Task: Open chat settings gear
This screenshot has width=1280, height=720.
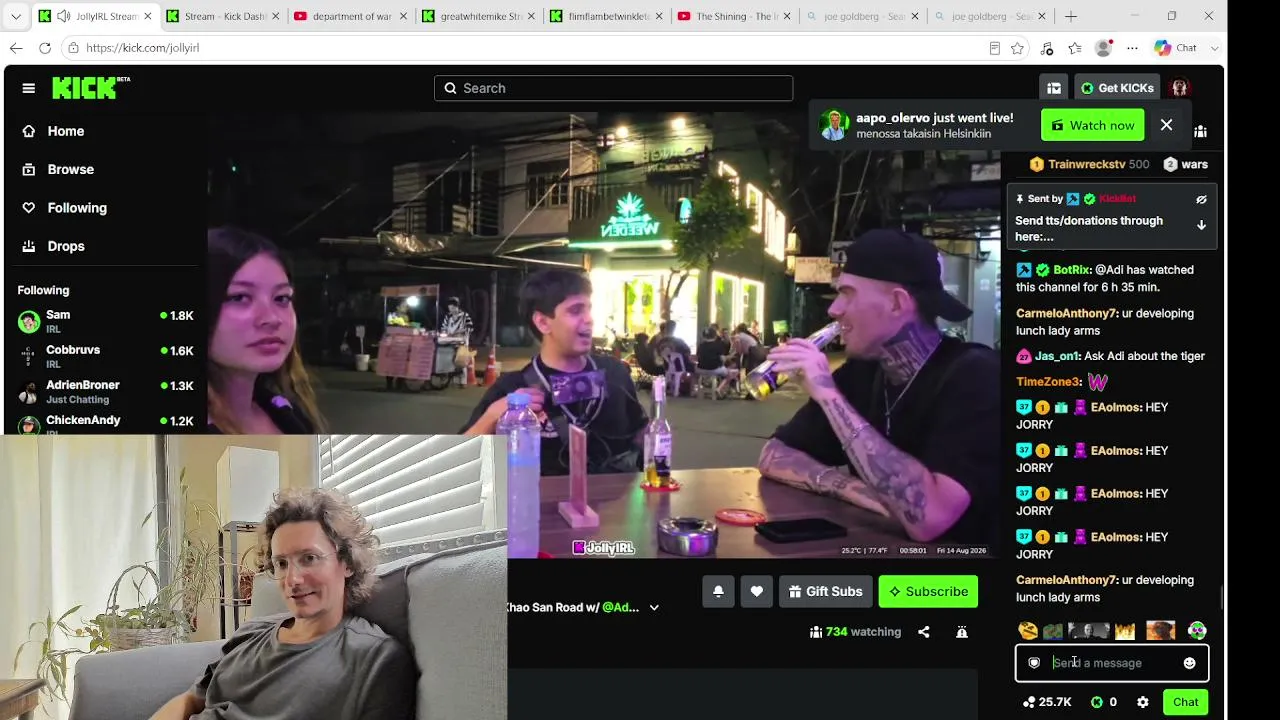Action: tap(1143, 702)
